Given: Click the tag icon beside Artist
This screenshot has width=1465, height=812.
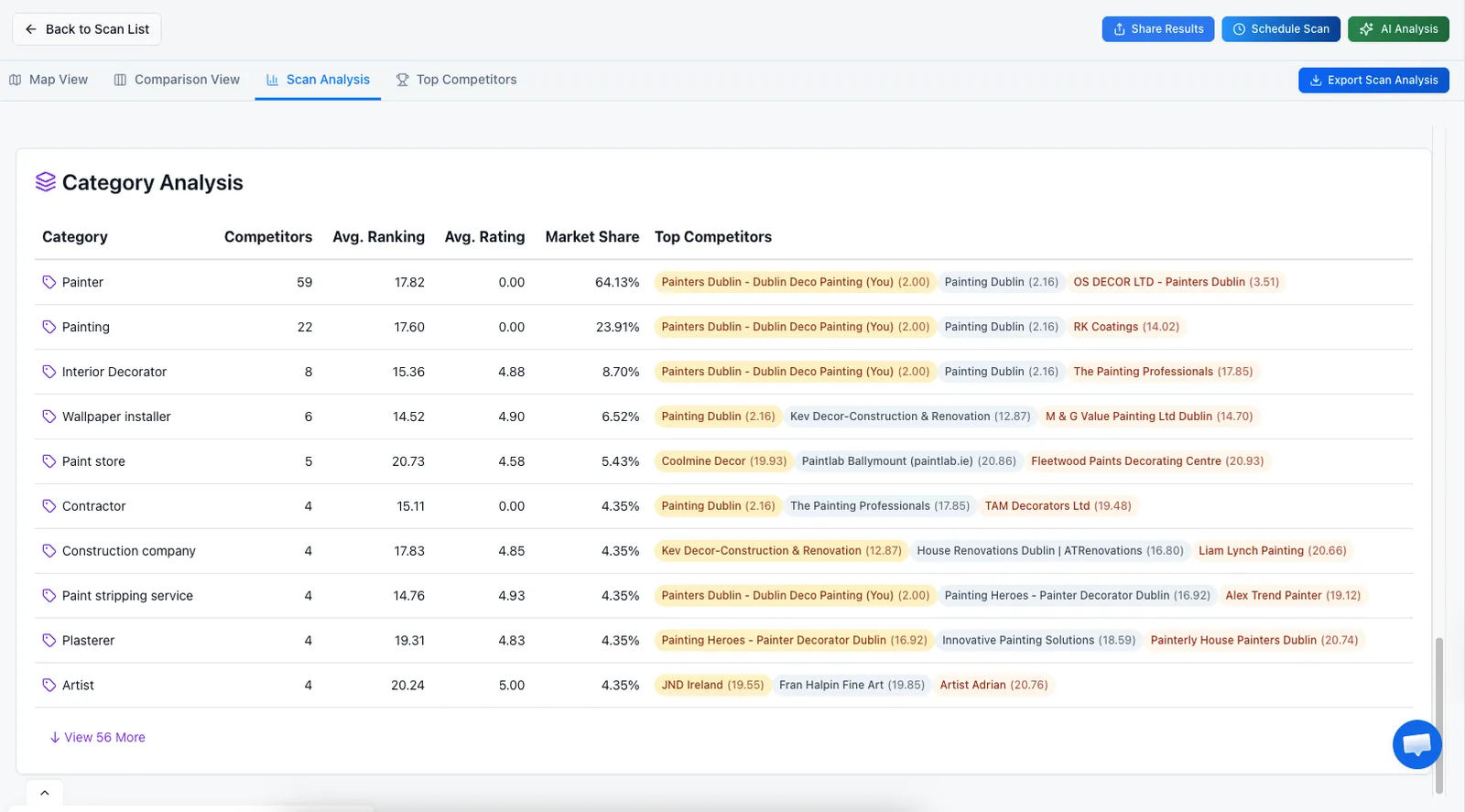Looking at the screenshot, I should point(49,685).
